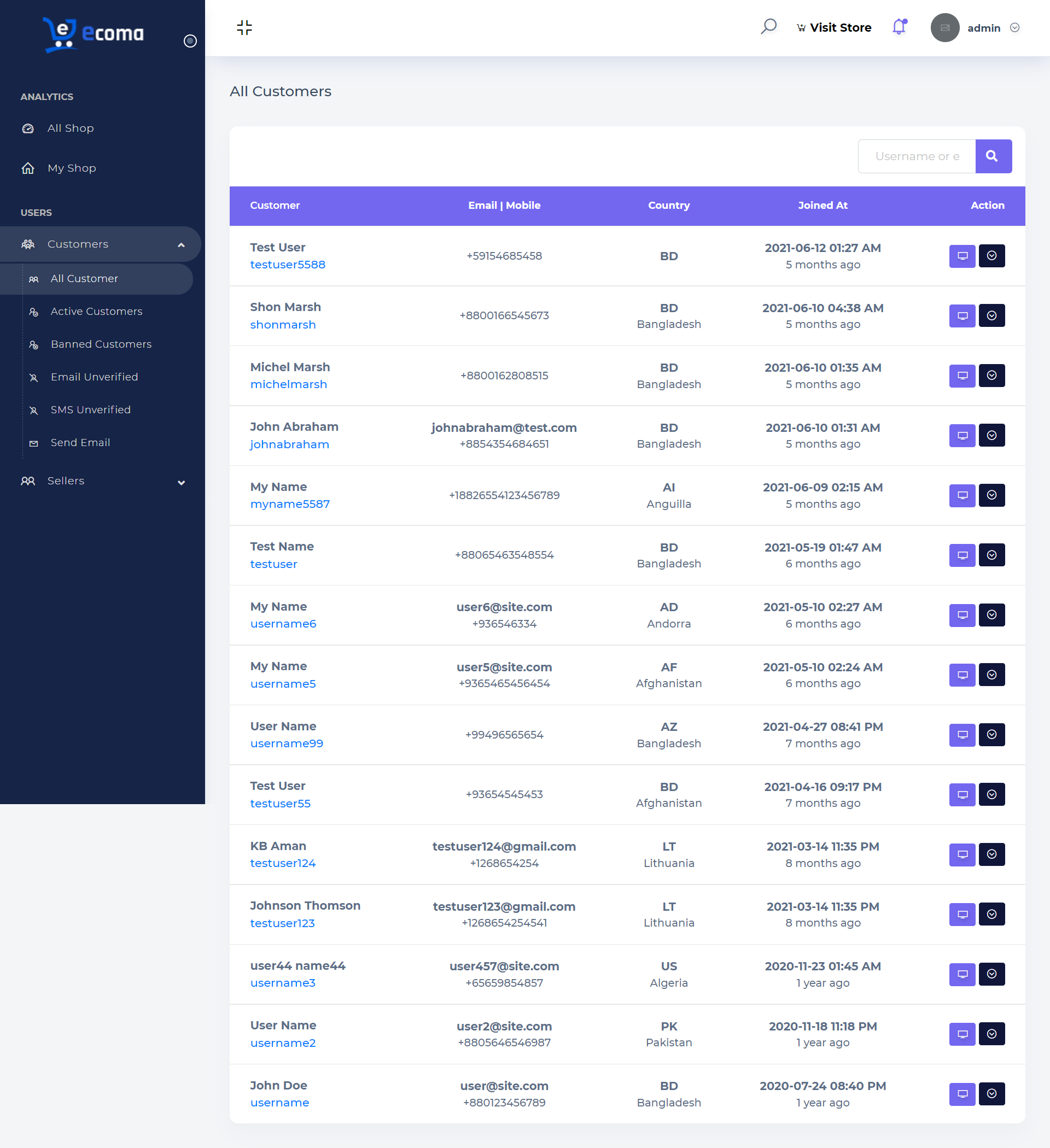Click the Username or email search field

coord(916,156)
